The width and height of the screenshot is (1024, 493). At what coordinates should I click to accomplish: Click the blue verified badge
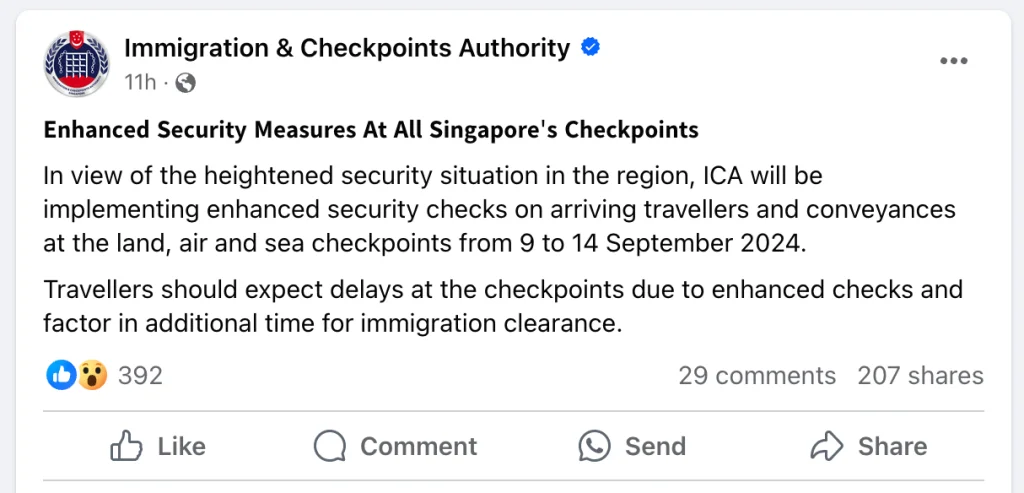point(591,47)
